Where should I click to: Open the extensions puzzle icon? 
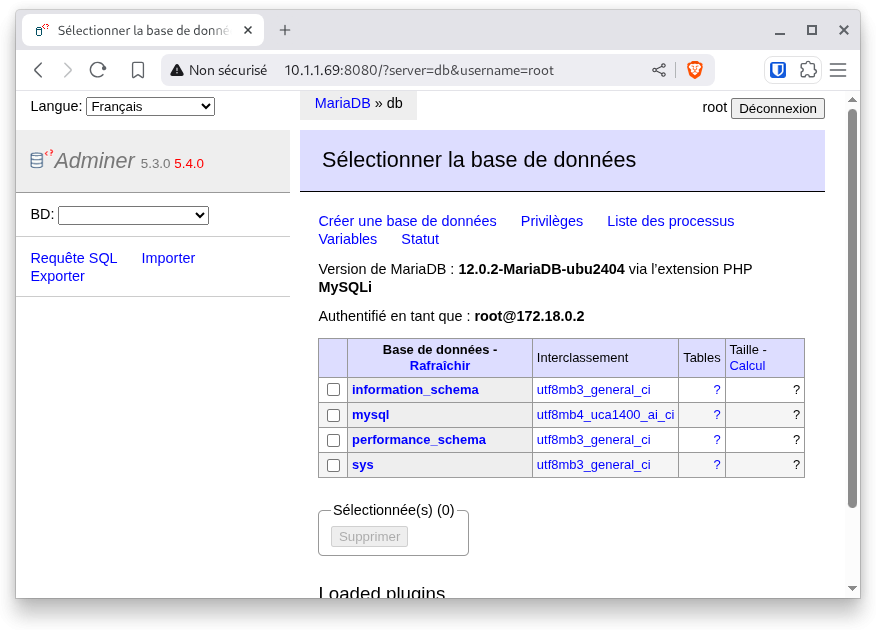click(808, 70)
